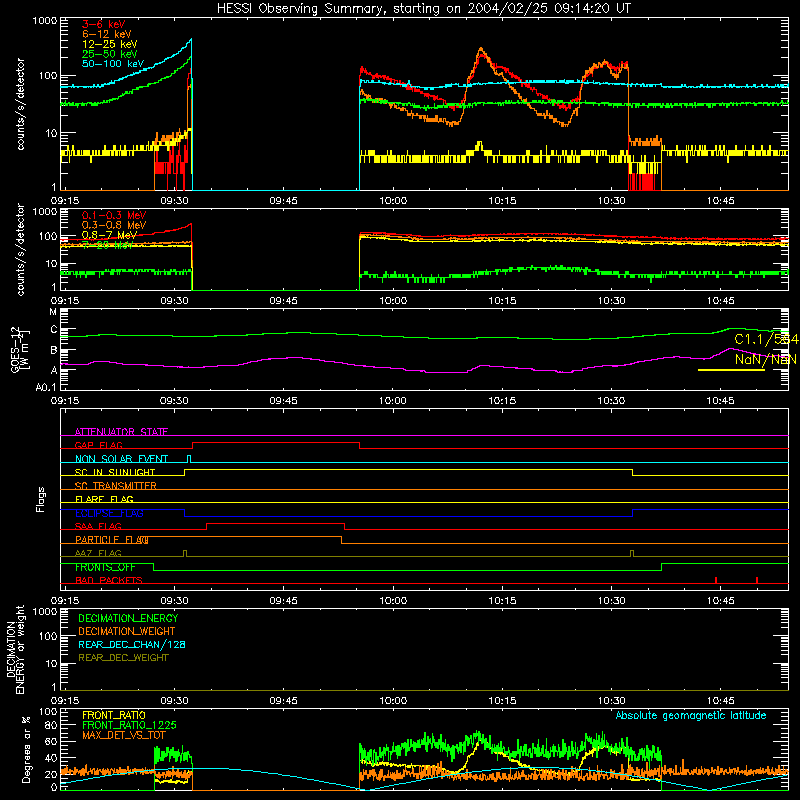Click the FRONT_RATIO_1225 legend label
This screenshot has height=800, width=800.
point(129,725)
